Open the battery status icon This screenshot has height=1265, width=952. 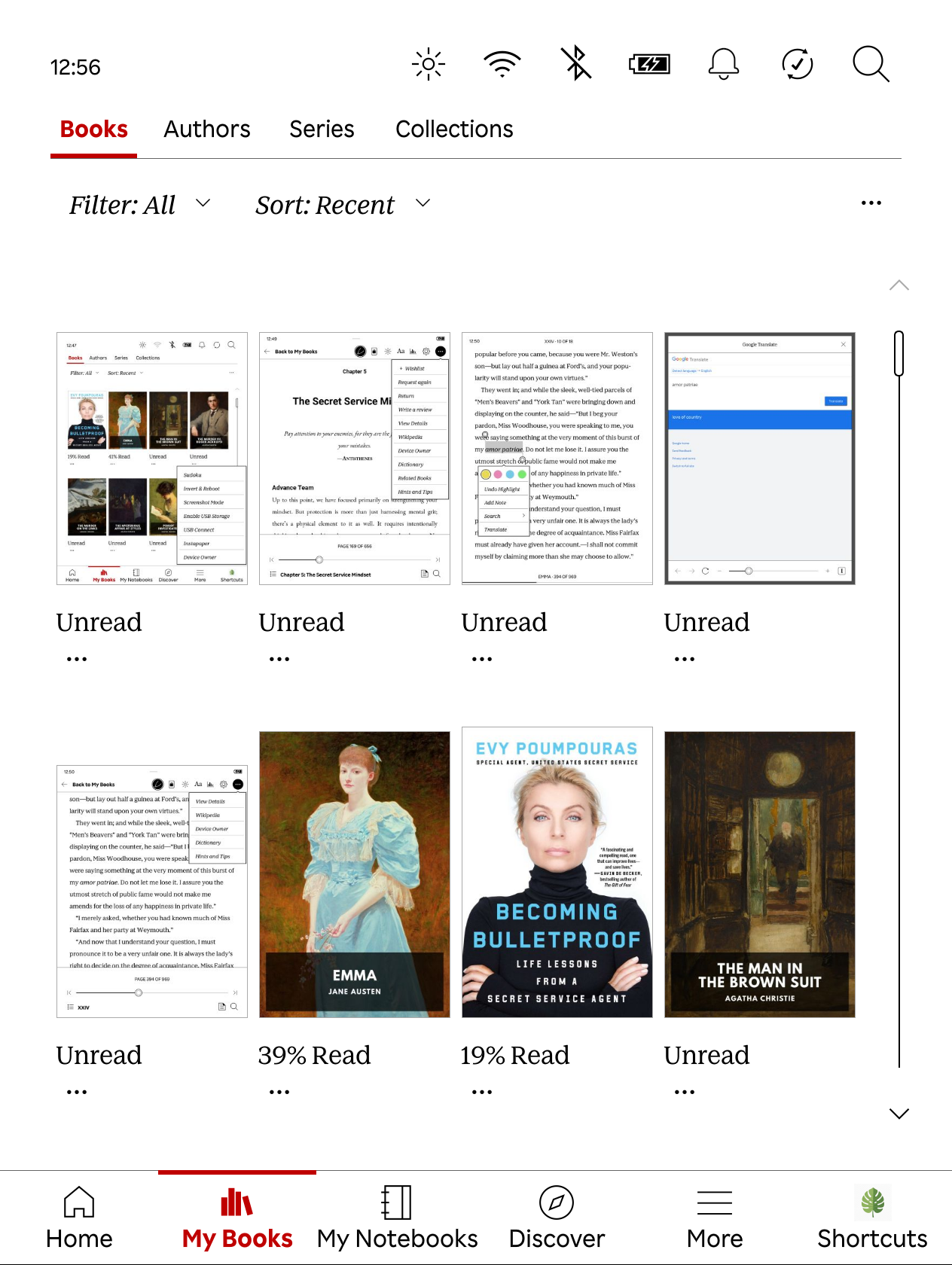[x=650, y=65]
